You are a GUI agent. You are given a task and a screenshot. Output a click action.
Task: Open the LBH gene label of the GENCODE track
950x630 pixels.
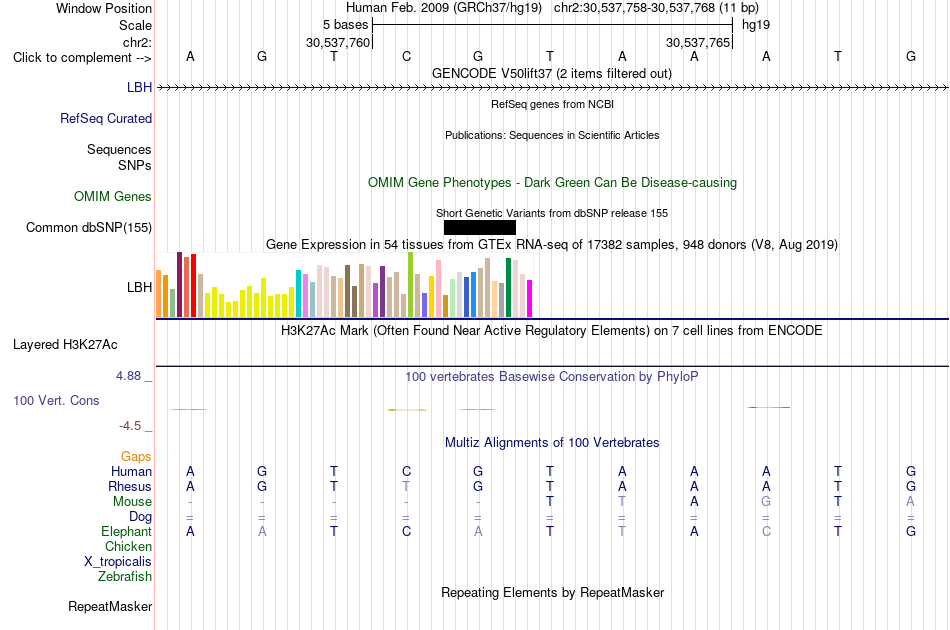pos(139,87)
